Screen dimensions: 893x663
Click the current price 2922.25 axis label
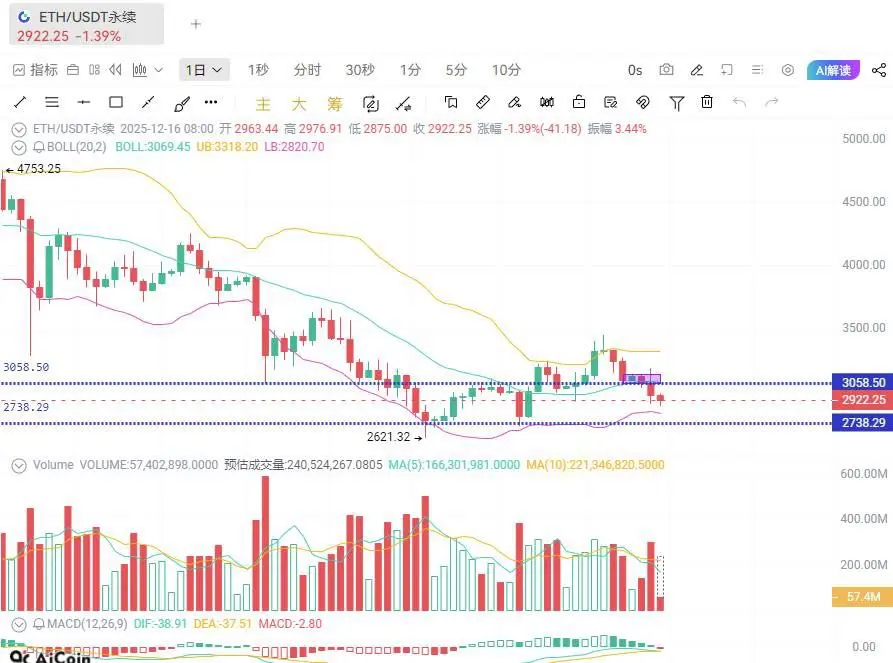(x=862, y=400)
